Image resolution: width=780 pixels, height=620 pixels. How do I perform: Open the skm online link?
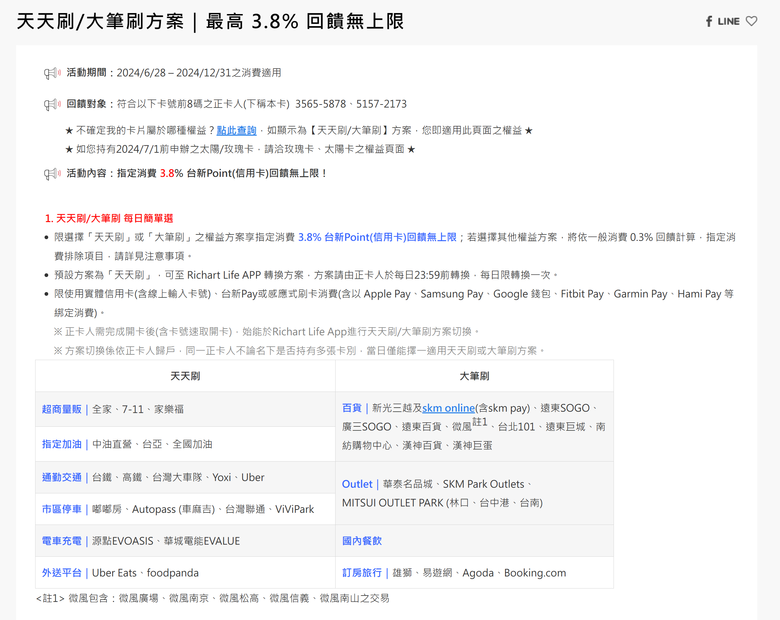click(448, 408)
